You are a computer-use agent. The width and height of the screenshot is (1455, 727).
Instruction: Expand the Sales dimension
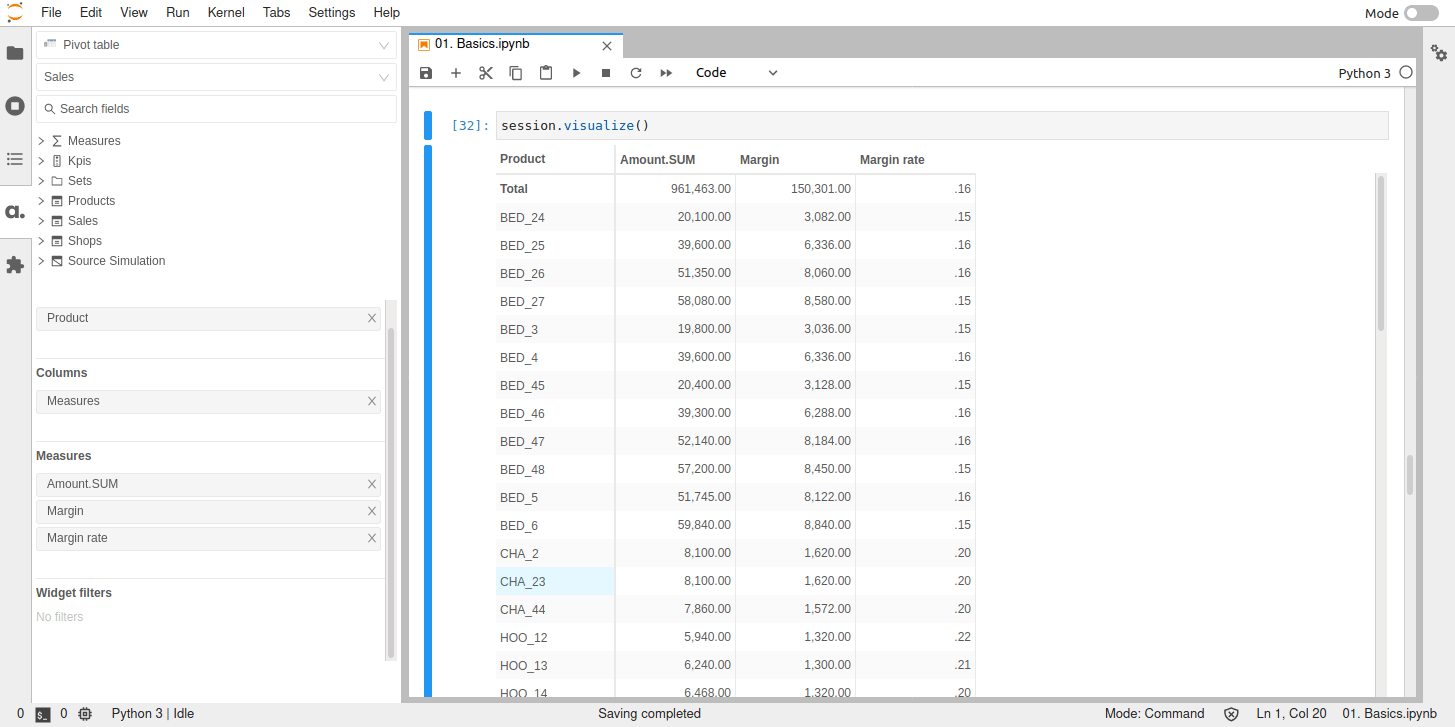click(x=41, y=221)
